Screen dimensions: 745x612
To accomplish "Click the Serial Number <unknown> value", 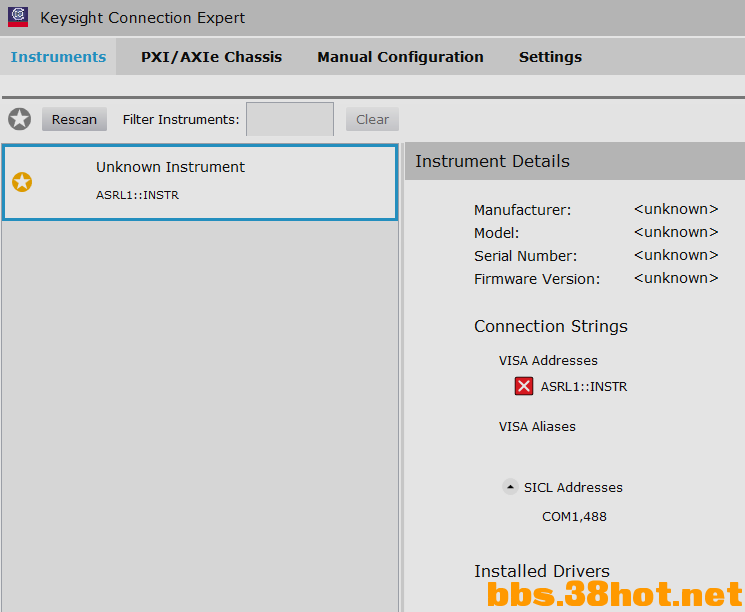I will (x=676, y=255).
